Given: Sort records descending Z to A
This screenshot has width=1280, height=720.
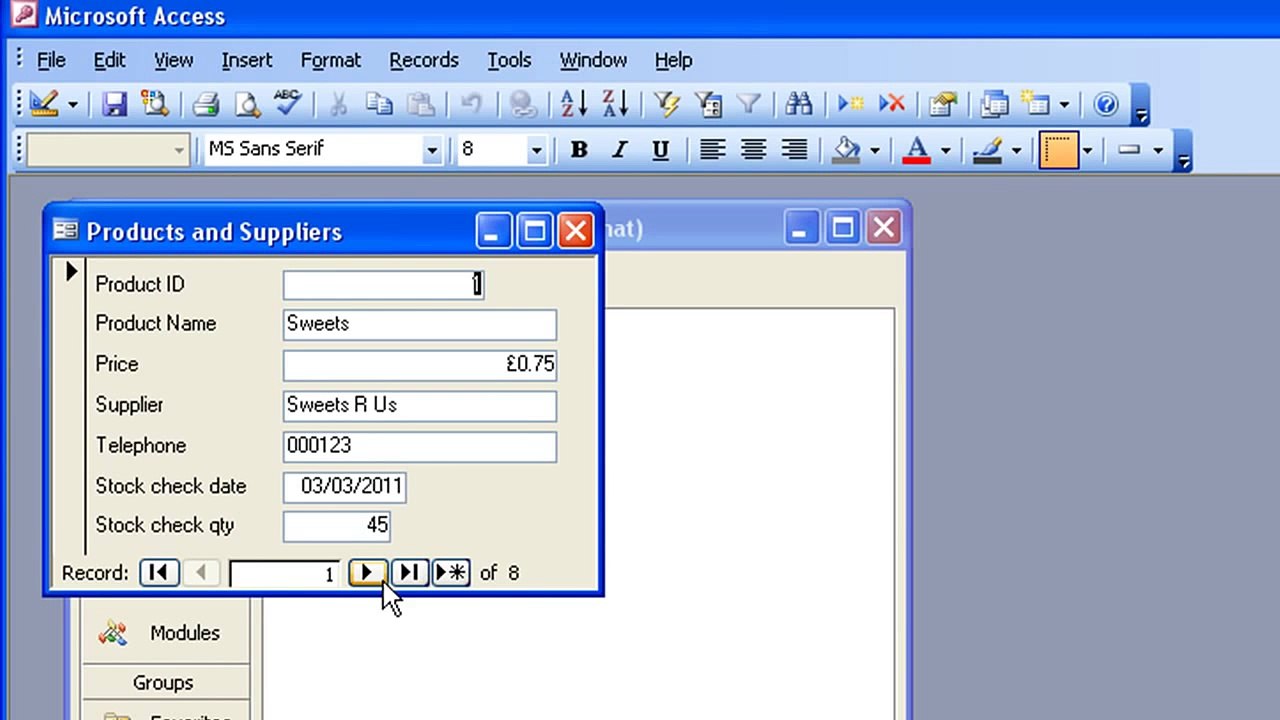Looking at the screenshot, I should [x=614, y=104].
